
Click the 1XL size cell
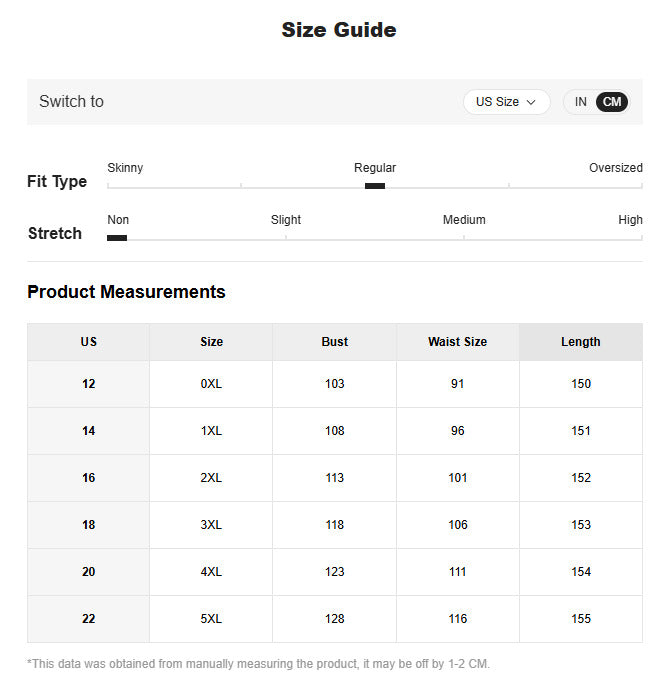pos(211,431)
